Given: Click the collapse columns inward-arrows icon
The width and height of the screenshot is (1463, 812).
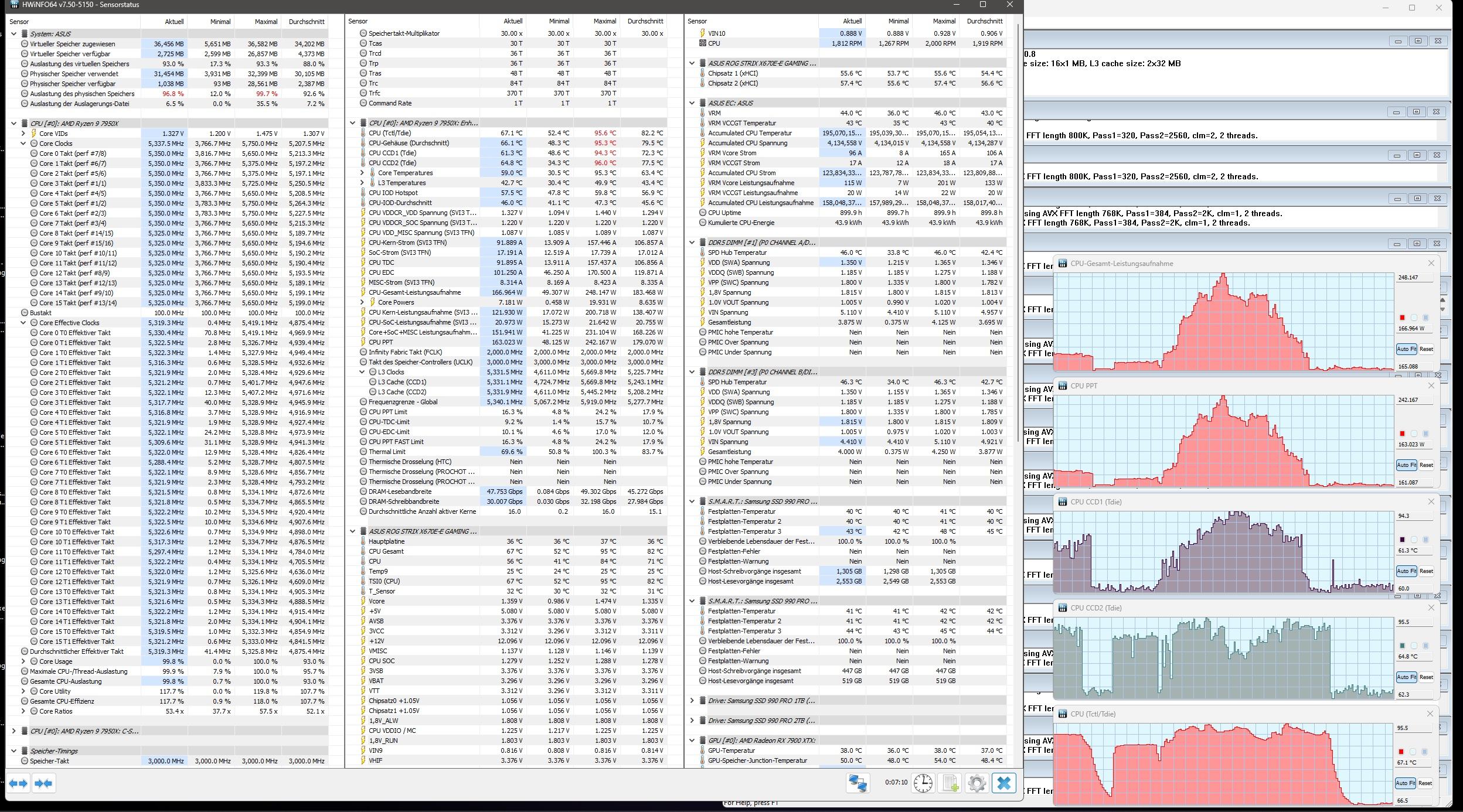Looking at the screenshot, I should 44,783.
